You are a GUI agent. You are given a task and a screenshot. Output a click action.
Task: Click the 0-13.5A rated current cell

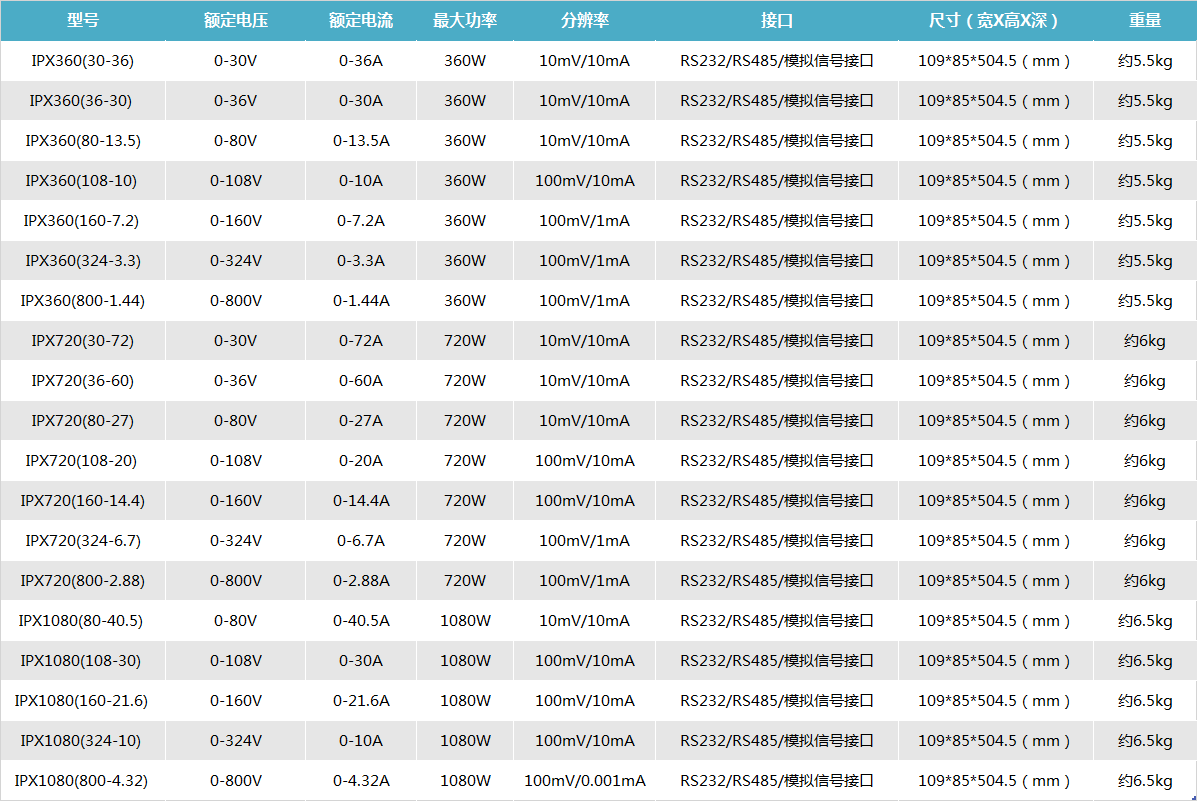coord(361,141)
